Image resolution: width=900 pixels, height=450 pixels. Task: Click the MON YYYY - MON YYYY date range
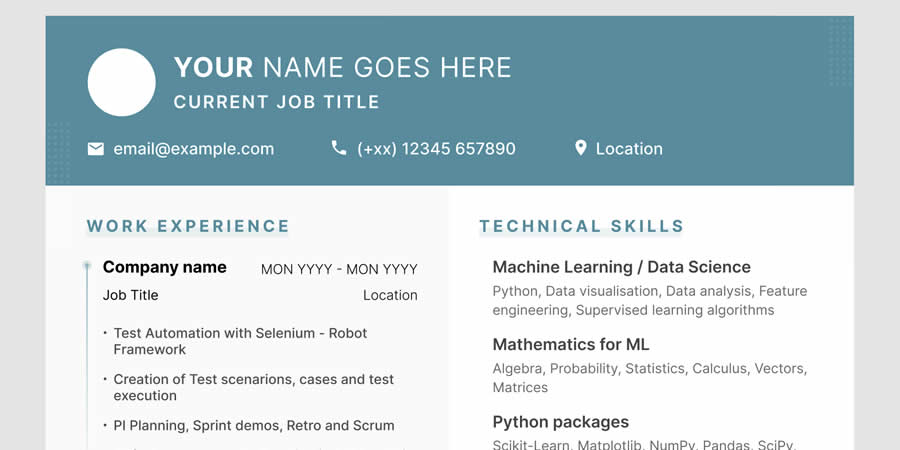click(339, 269)
